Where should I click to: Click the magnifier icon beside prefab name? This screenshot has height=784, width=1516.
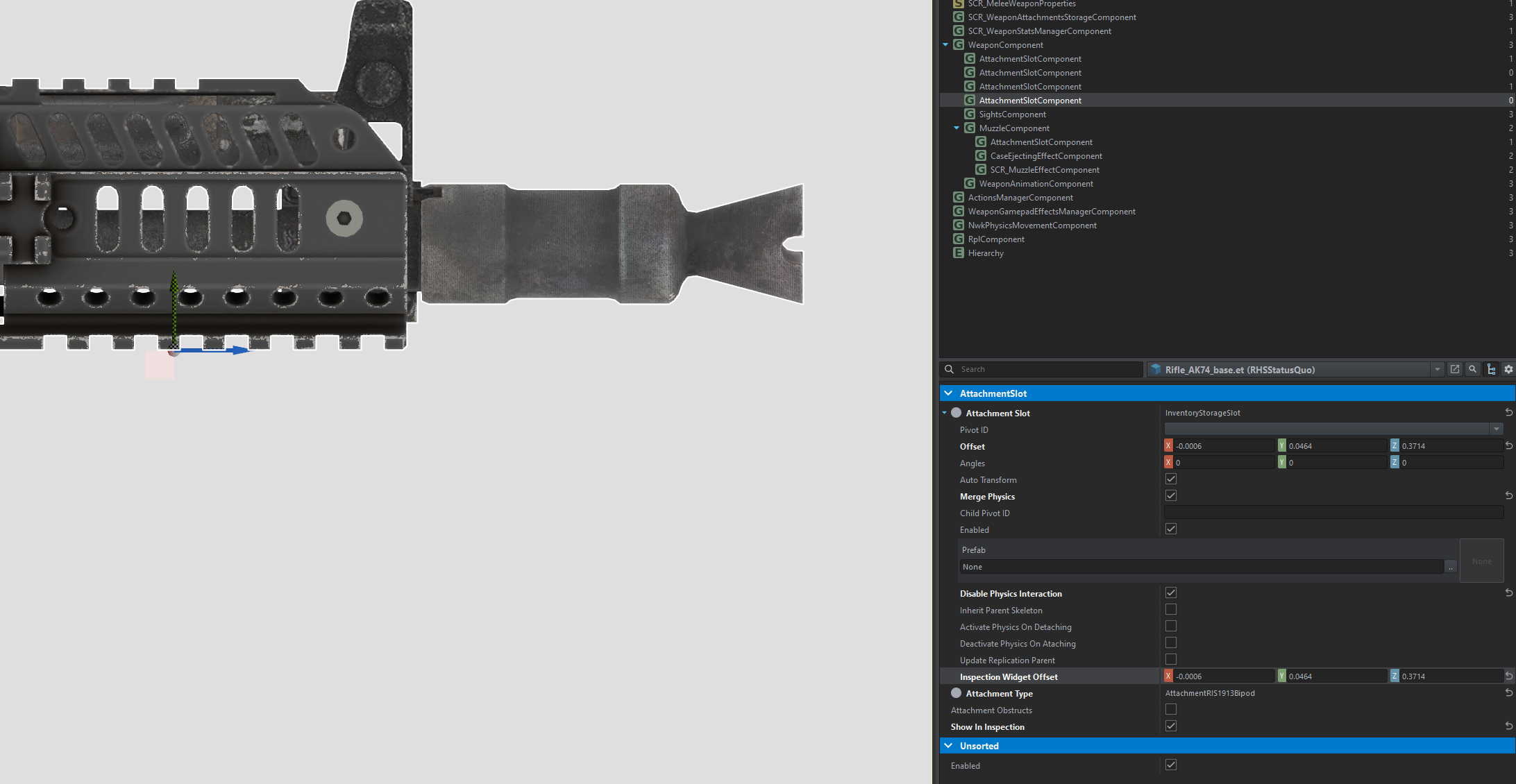coord(1472,370)
